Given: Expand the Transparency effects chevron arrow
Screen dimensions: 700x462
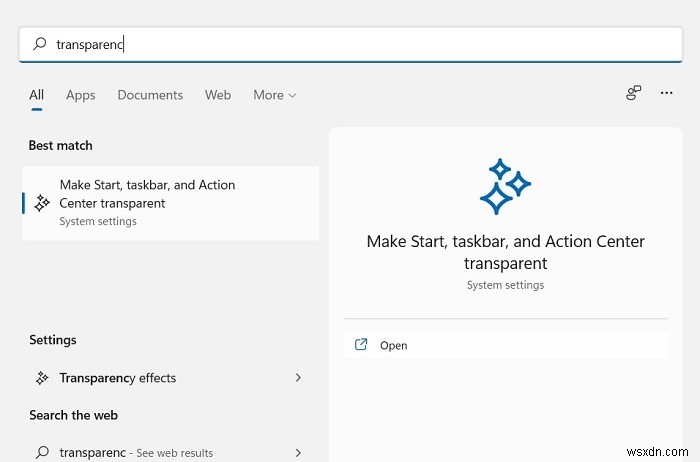Looking at the screenshot, I should tap(298, 378).
